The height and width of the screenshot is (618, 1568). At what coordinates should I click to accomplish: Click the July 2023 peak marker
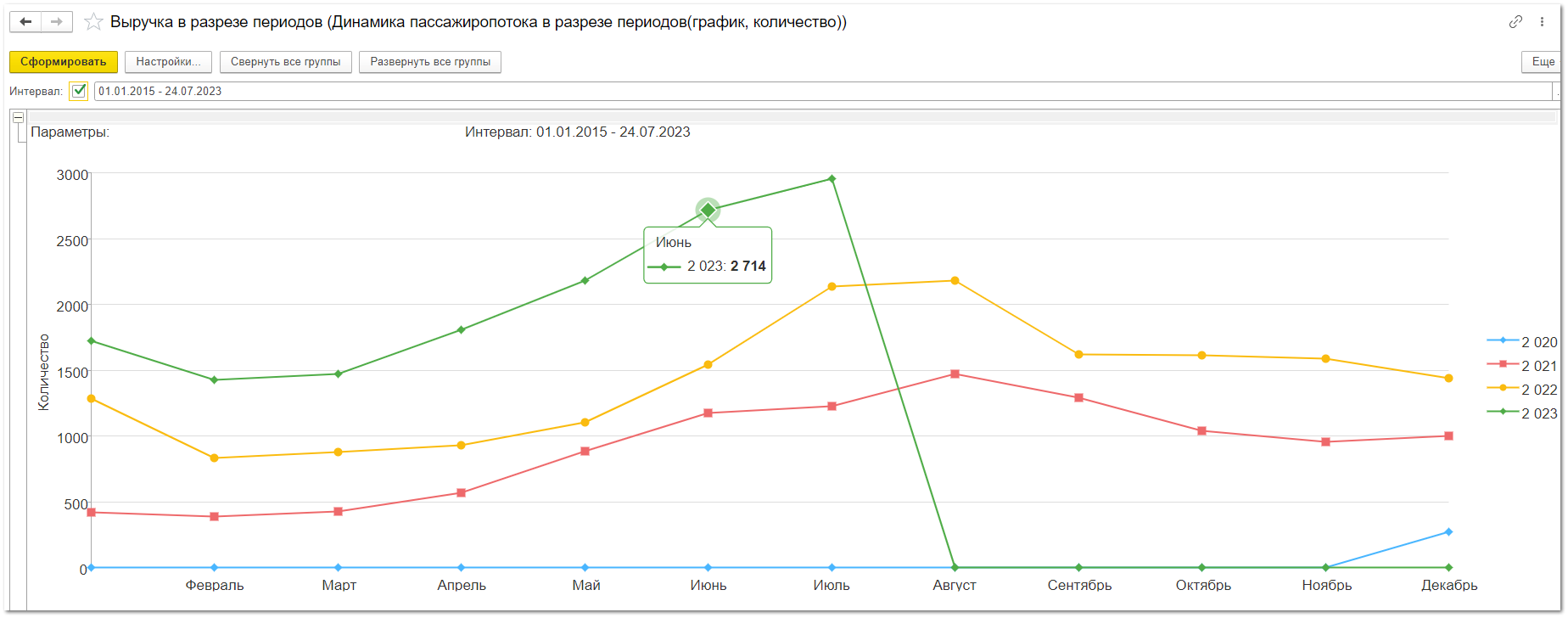click(x=832, y=179)
